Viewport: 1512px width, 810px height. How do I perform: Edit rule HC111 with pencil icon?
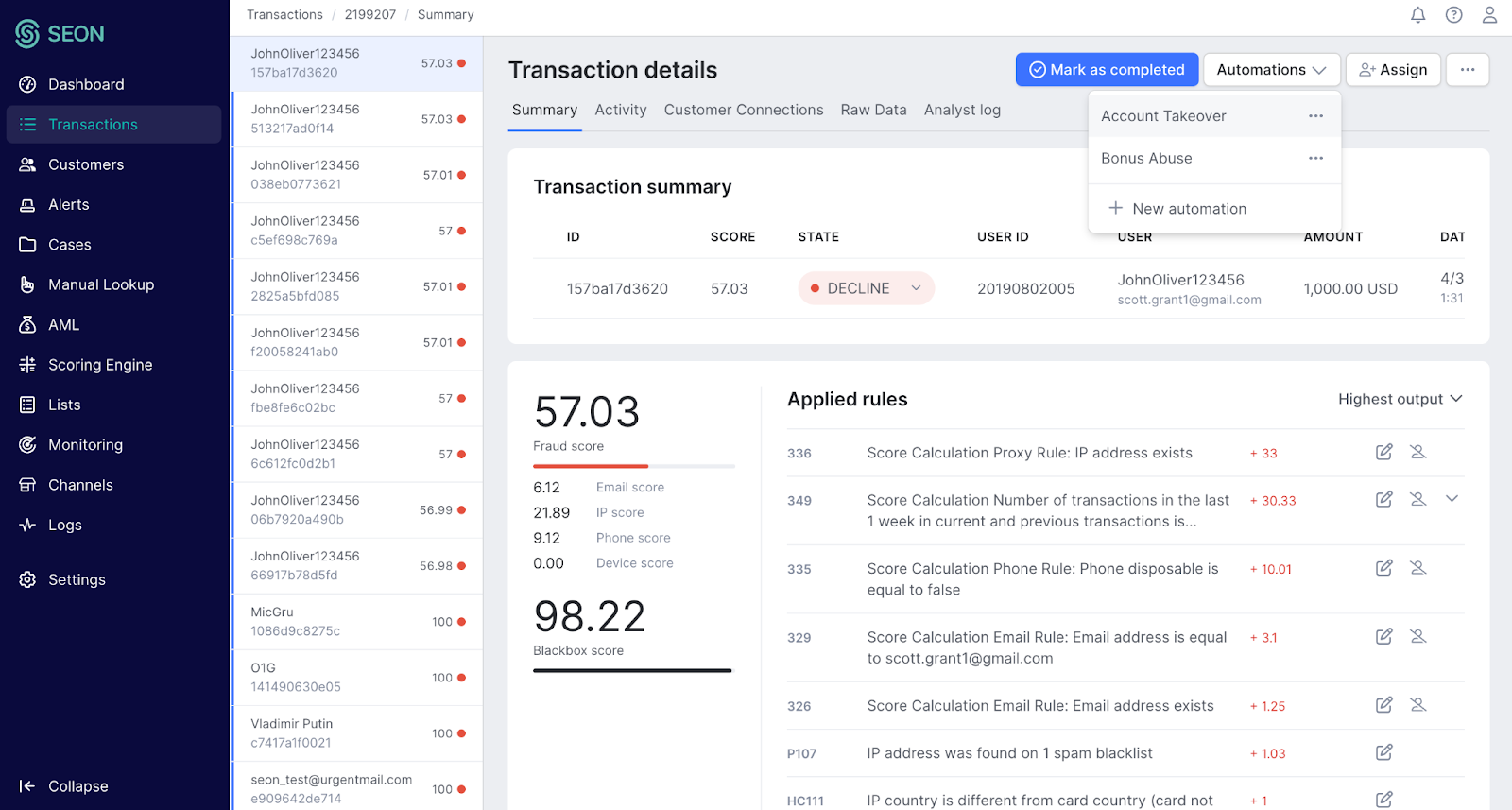pyautogui.click(x=1383, y=800)
